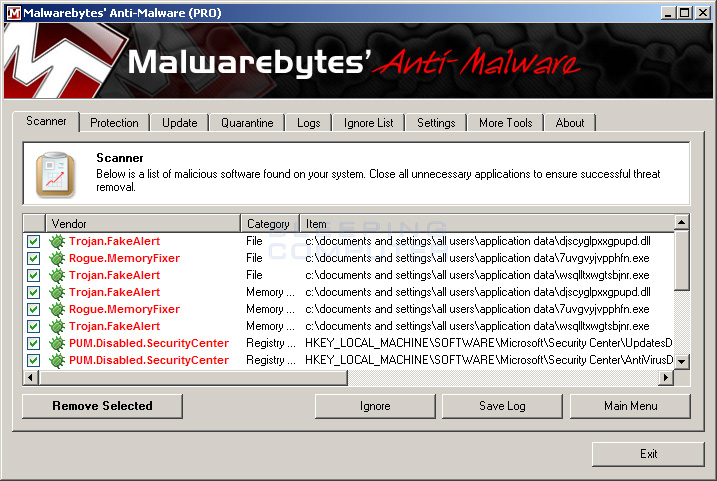Click the bug icon beside wsqlltxwgtsbjnr.exe Memory row

57,326
